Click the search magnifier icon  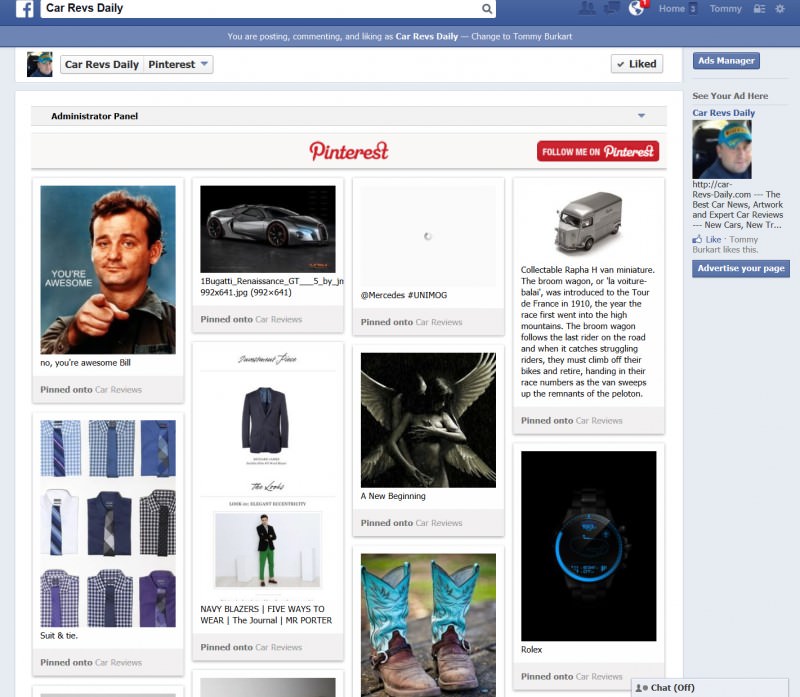click(x=487, y=9)
